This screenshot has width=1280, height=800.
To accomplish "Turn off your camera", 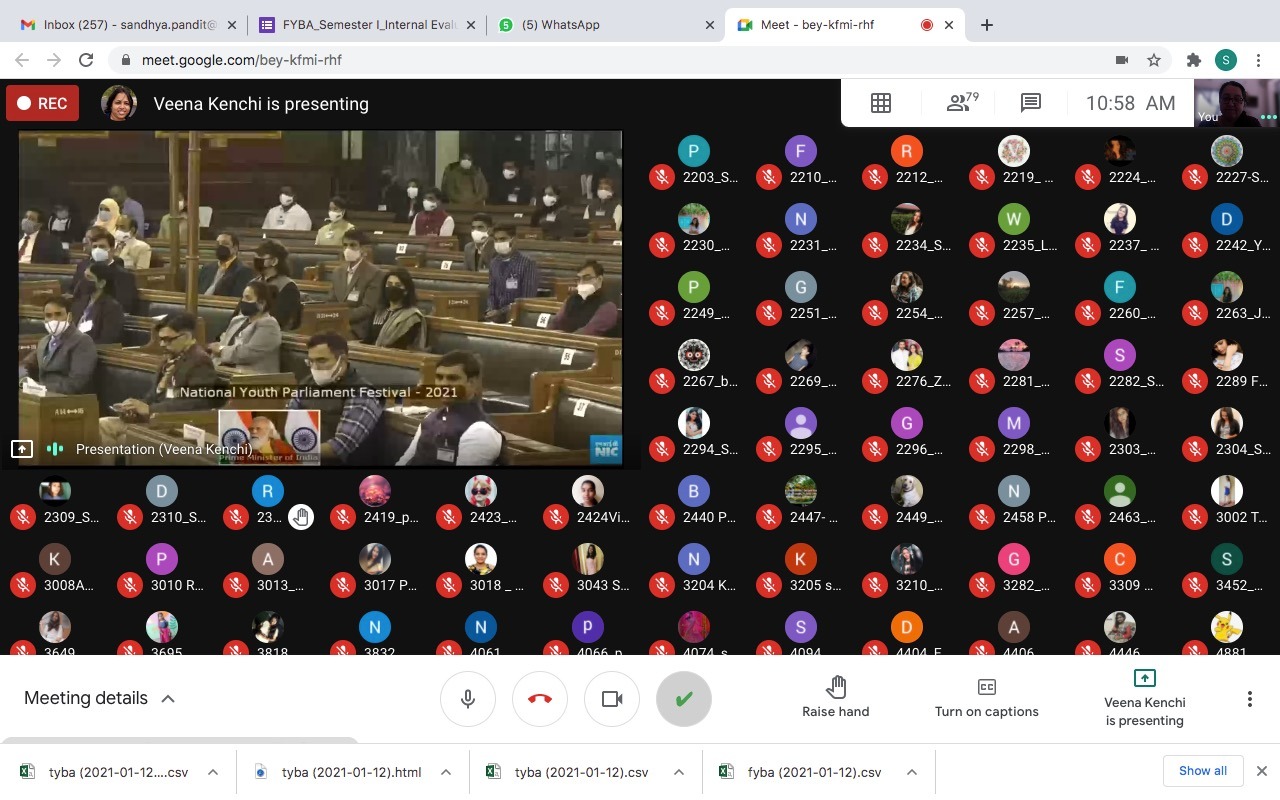I will pos(611,698).
